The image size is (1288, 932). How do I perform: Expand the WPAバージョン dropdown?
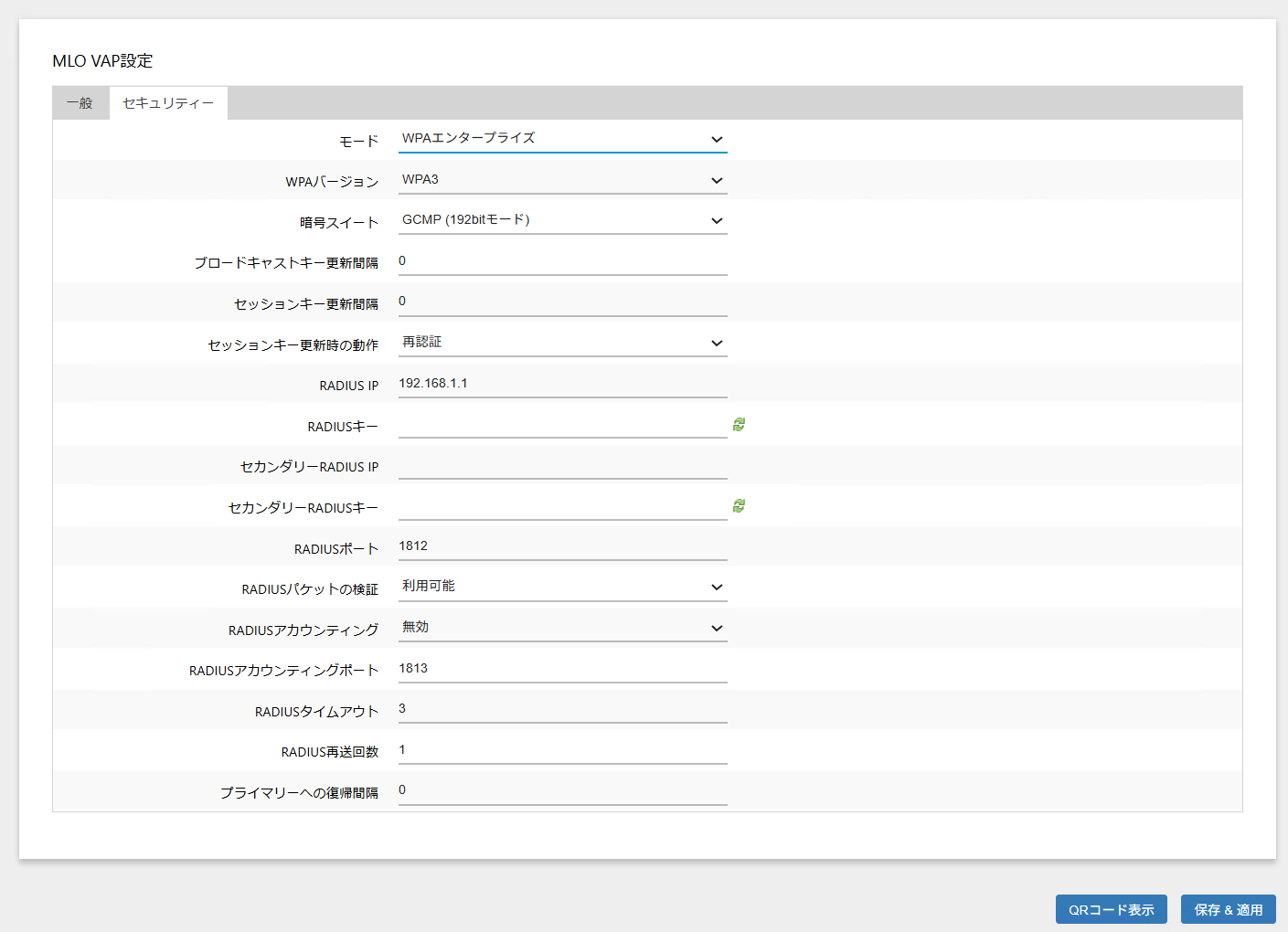click(x=562, y=180)
